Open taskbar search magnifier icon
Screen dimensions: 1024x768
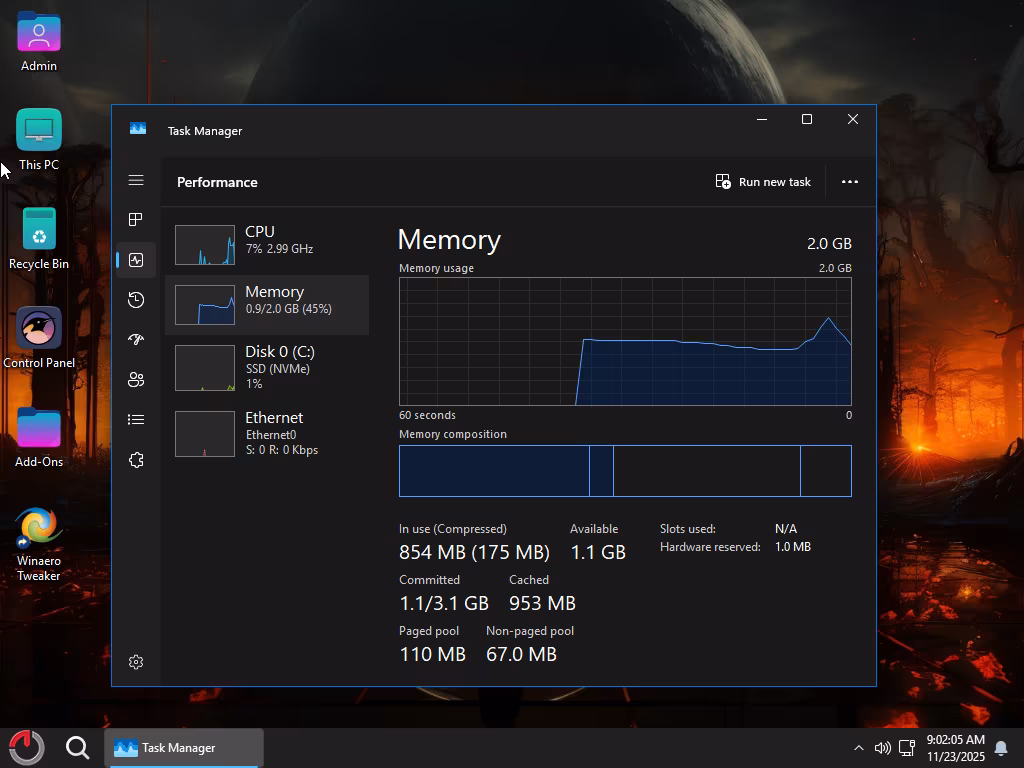pos(77,747)
